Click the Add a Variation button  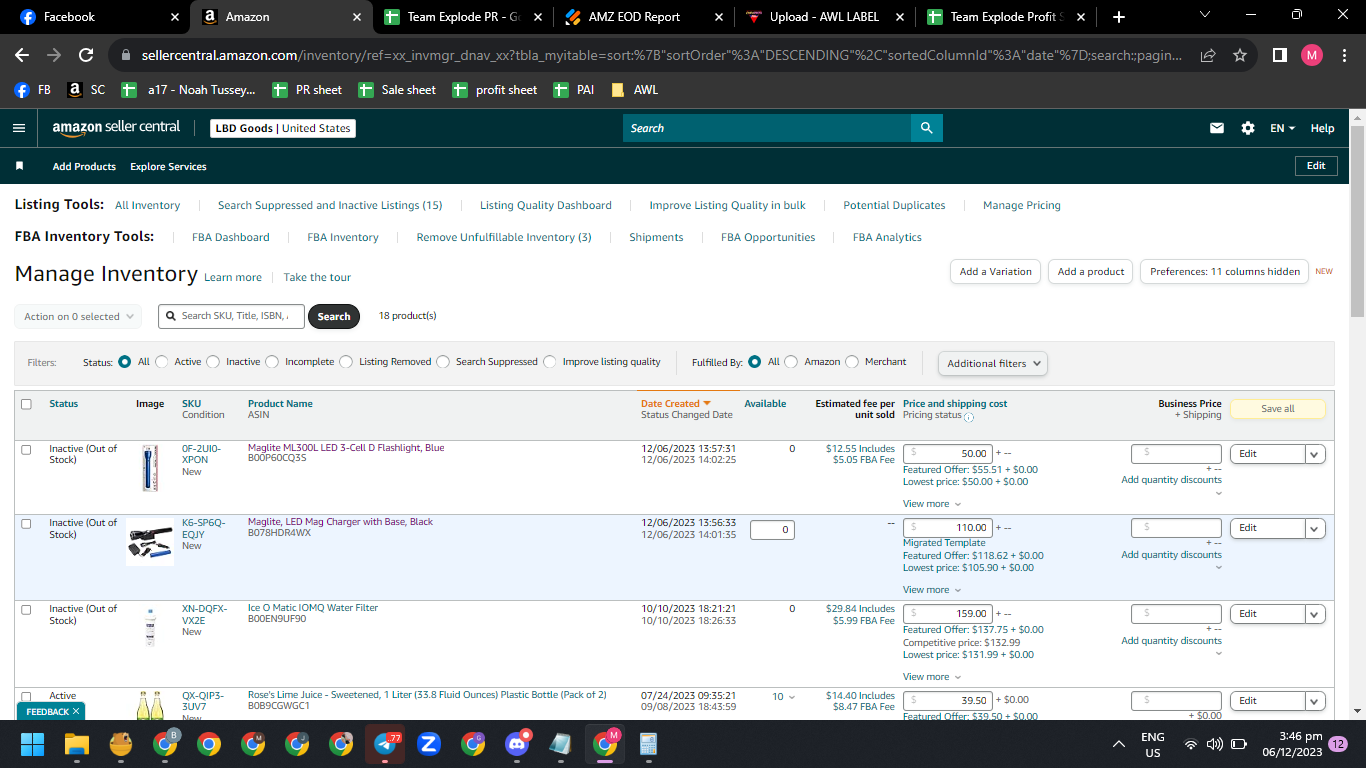click(x=995, y=271)
